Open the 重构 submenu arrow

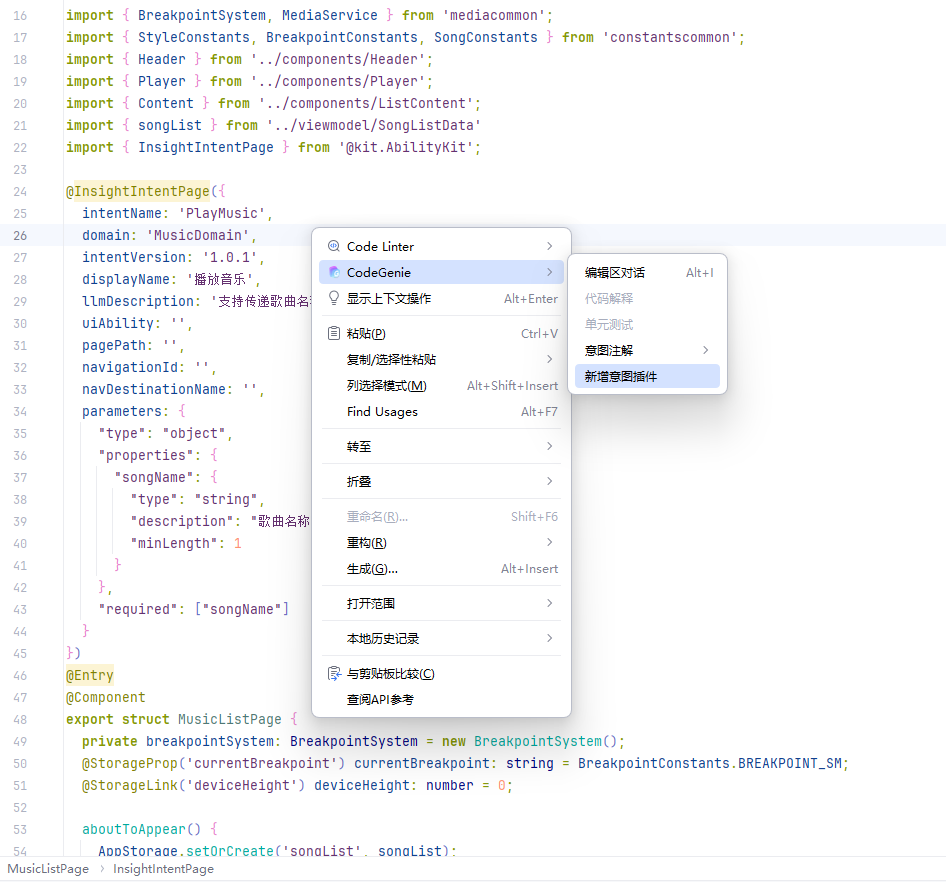550,542
